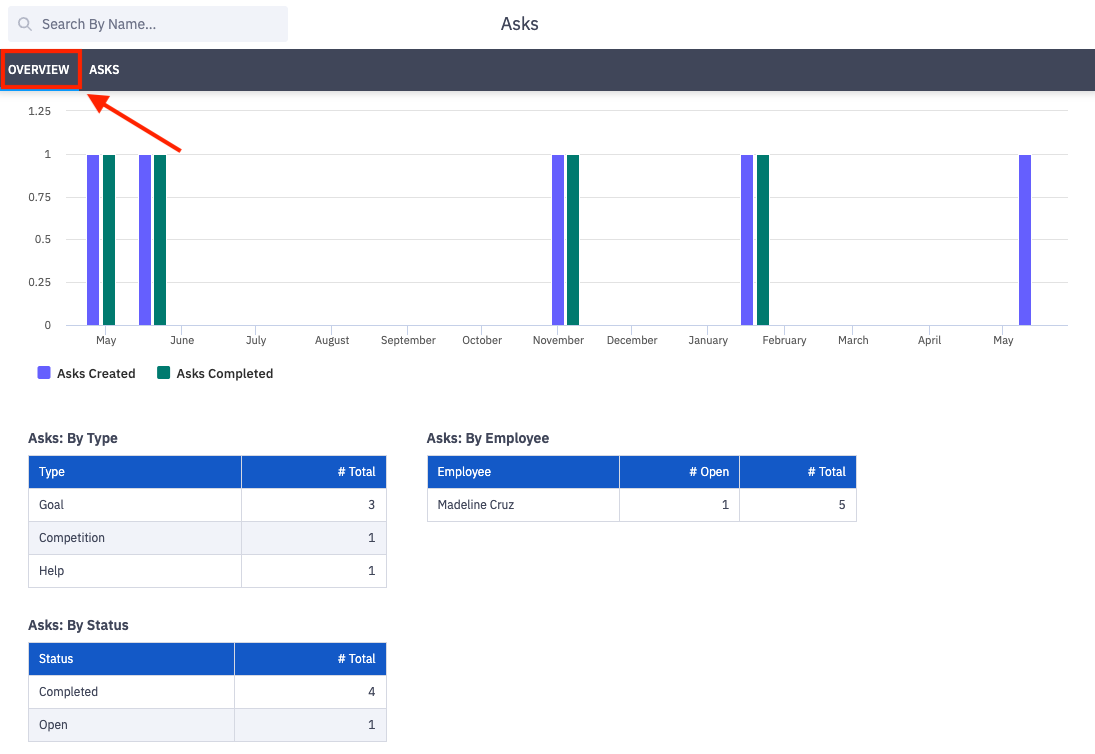Open the Madeline Cruz employee row
The width and height of the screenshot is (1095, 754).
pos(476,505)
